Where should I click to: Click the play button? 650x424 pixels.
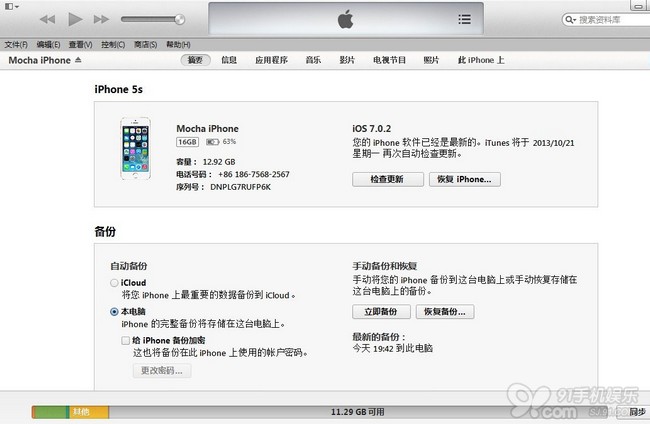75,19
